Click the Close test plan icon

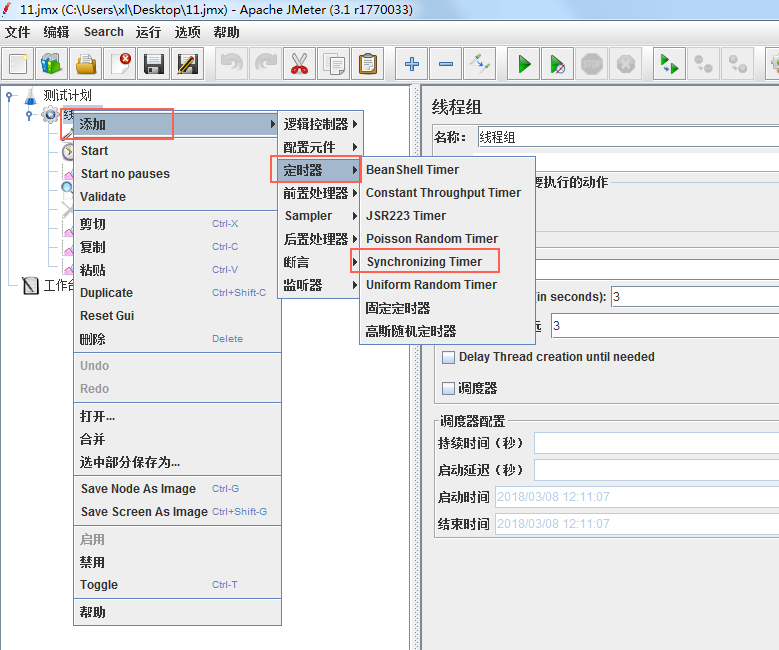[120, 64]
